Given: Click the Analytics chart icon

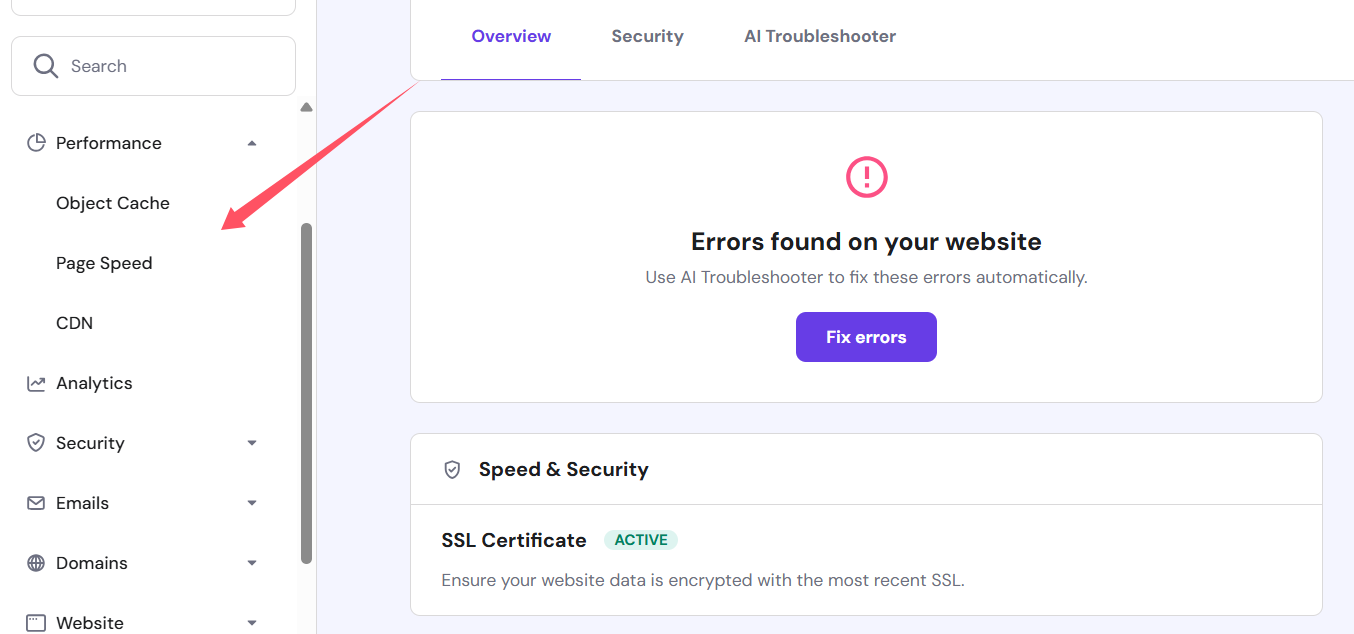Looking at the screenshot, I should (x=36, y=383).
